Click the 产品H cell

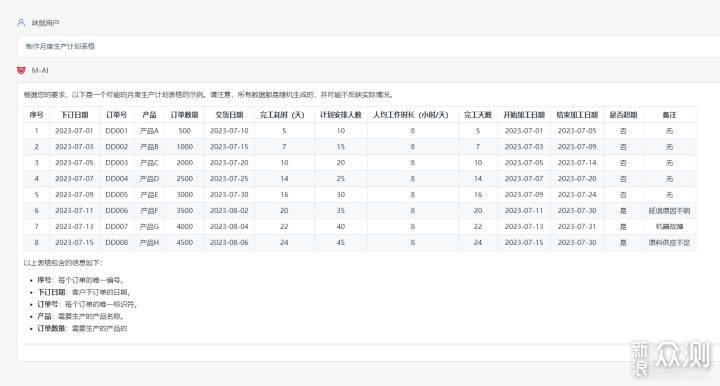pos(149,242)
